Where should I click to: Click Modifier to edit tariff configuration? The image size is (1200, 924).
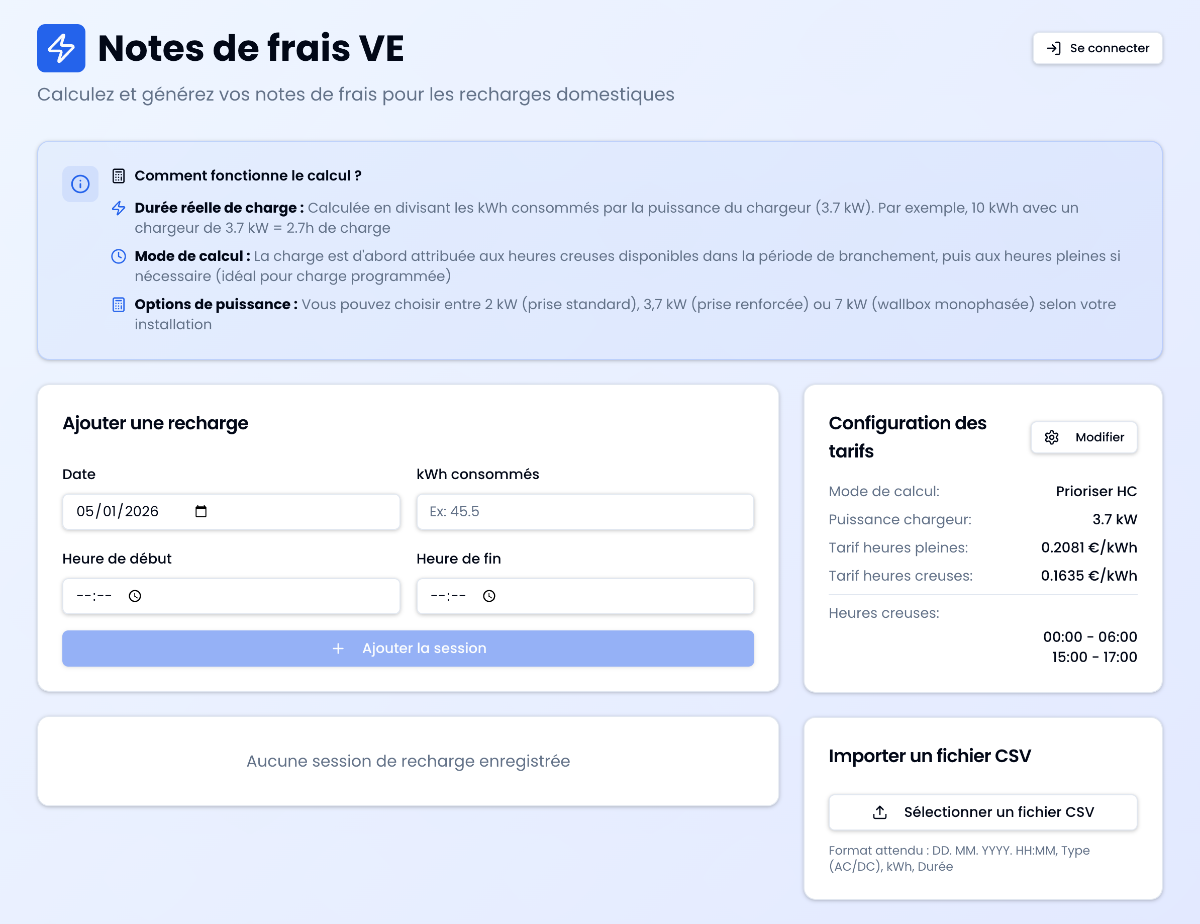1098,437
